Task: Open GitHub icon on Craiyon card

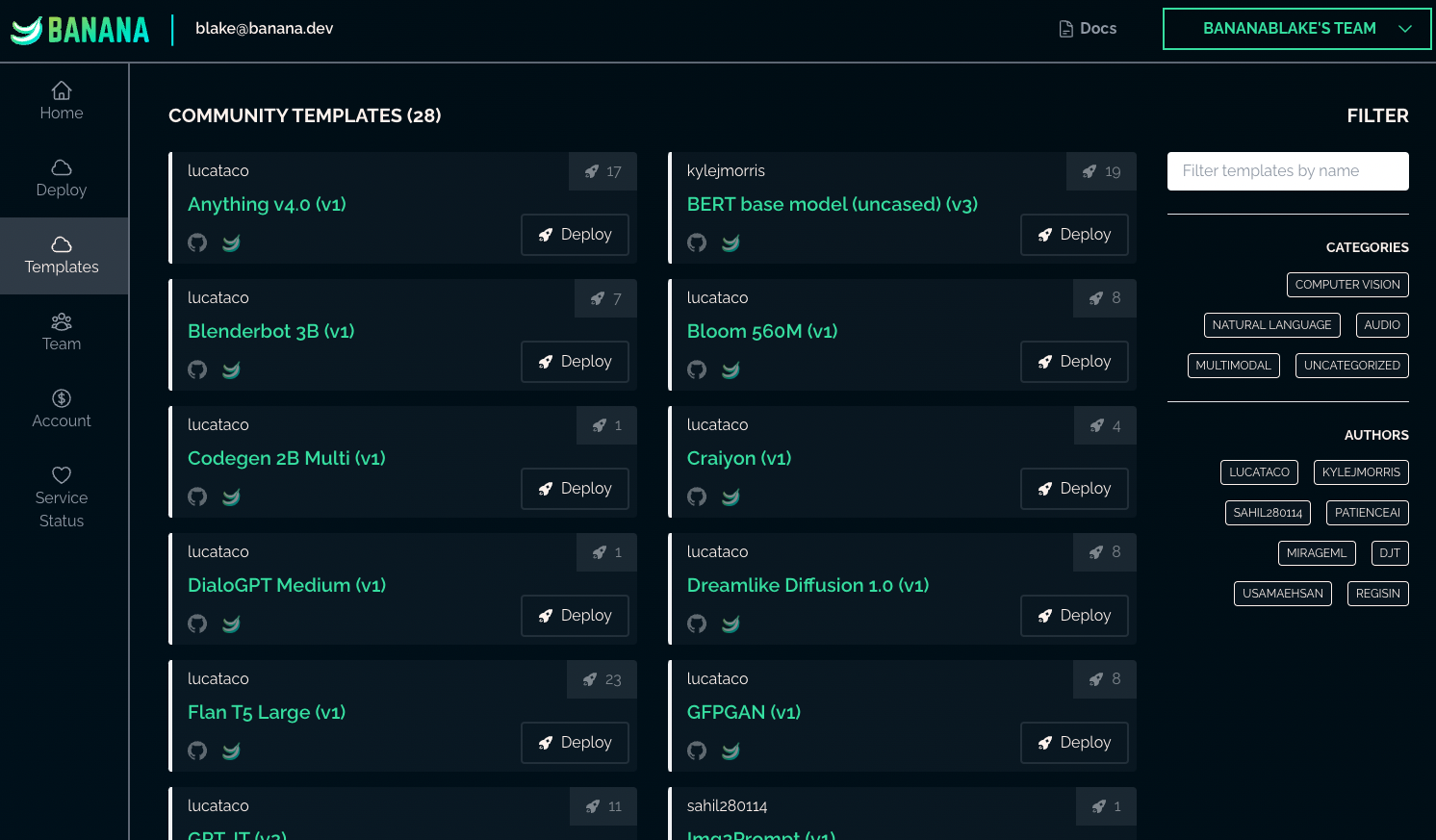Action: 697,496
